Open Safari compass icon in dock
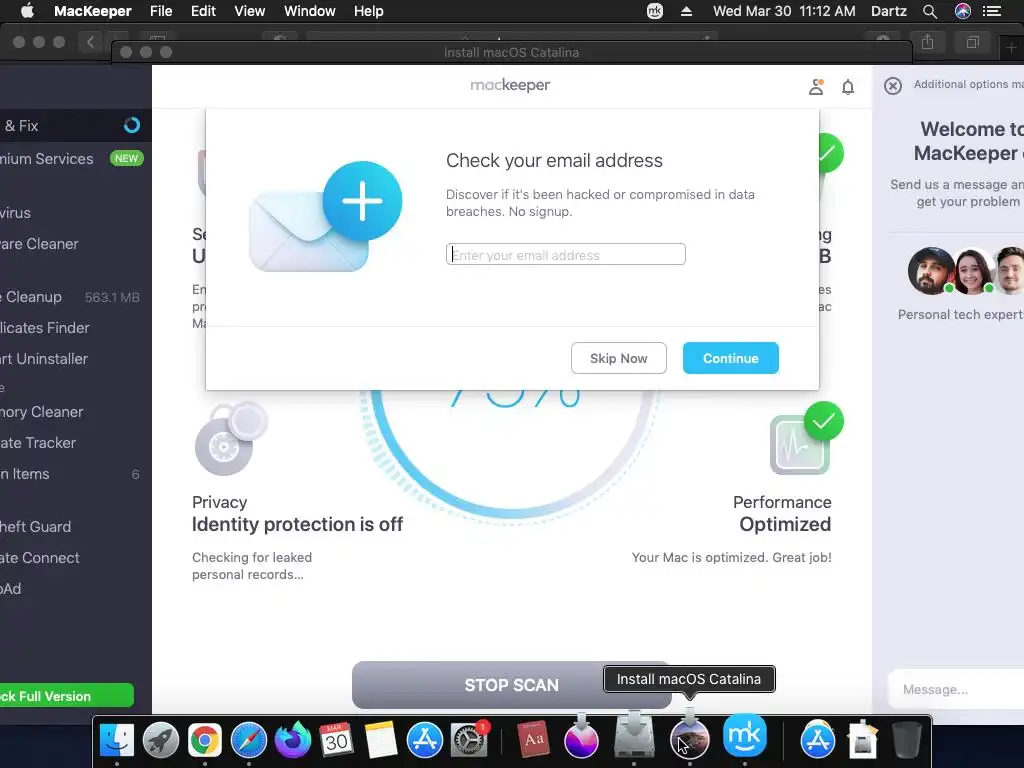This screenshot has height=768, width=1024. [249, 741]
